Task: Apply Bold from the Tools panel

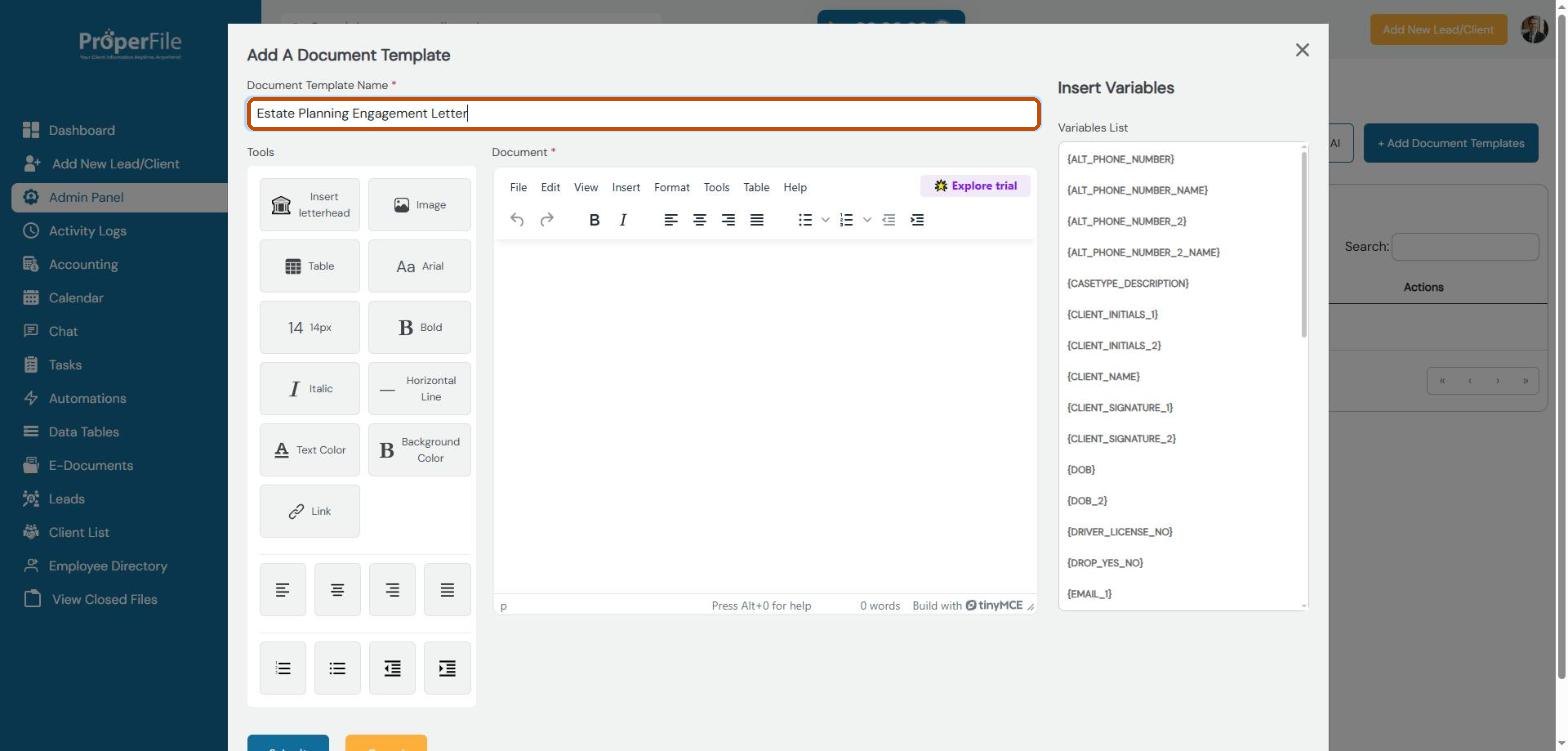Action: pos(419,328)
